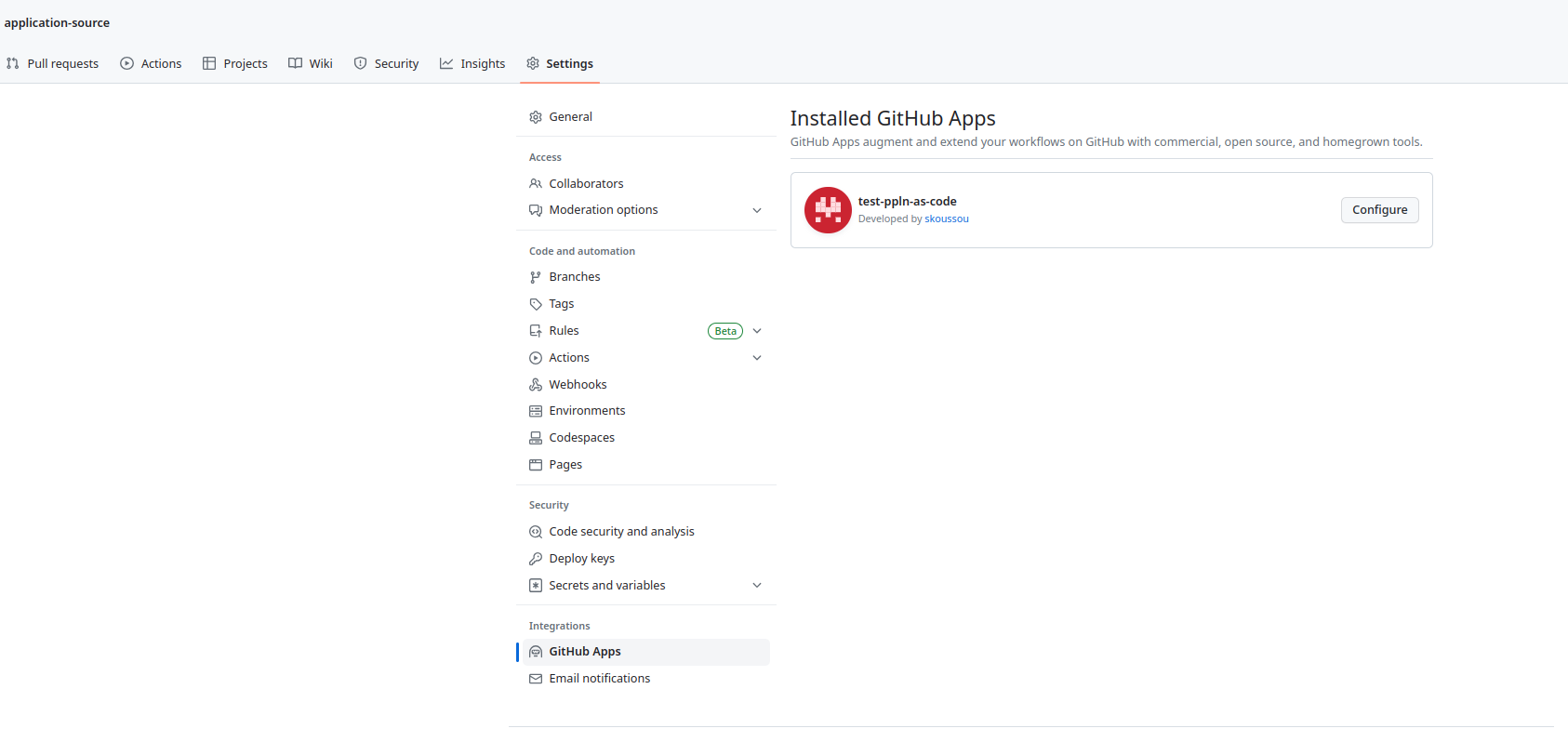Click the Rules icon in the sidebar
The image size is (1568, 742).
[536, 331]
